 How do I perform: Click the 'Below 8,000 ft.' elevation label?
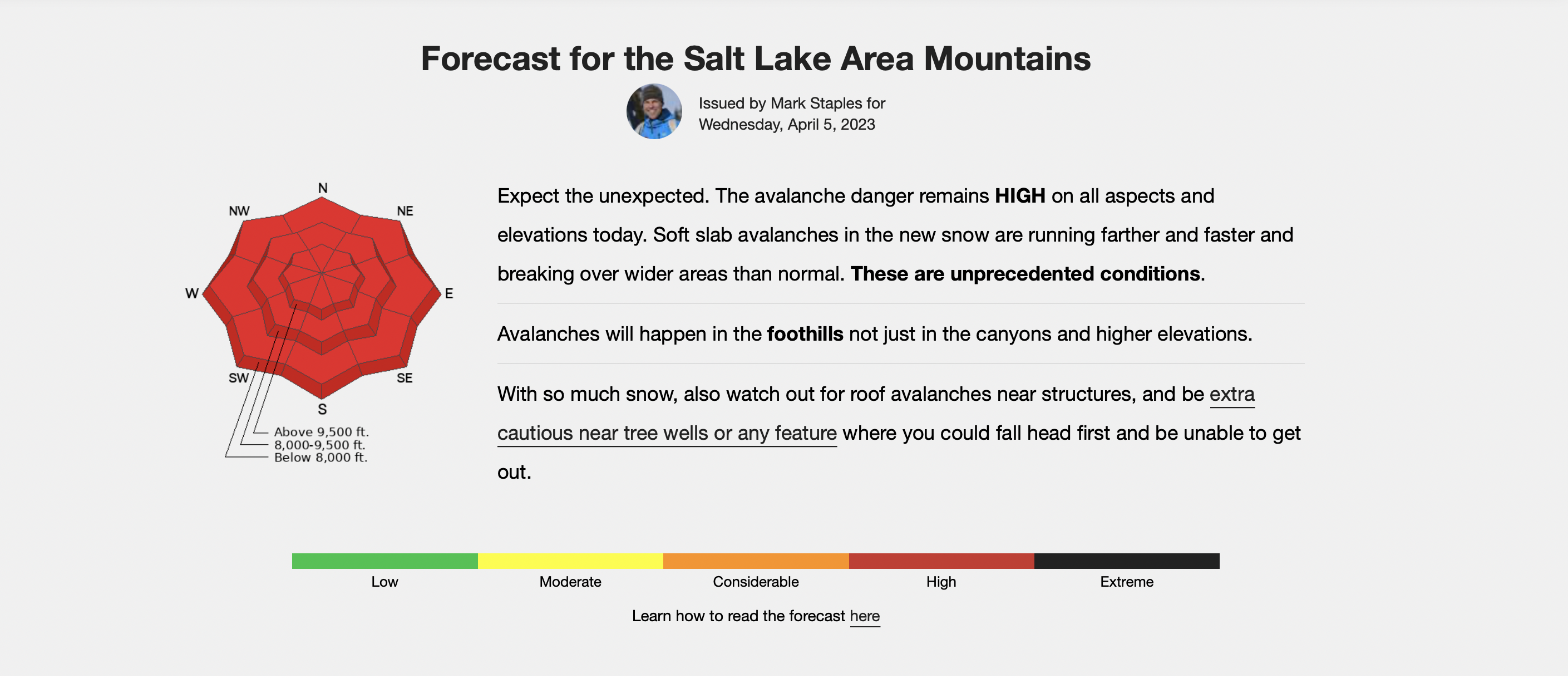click(321, 458)
